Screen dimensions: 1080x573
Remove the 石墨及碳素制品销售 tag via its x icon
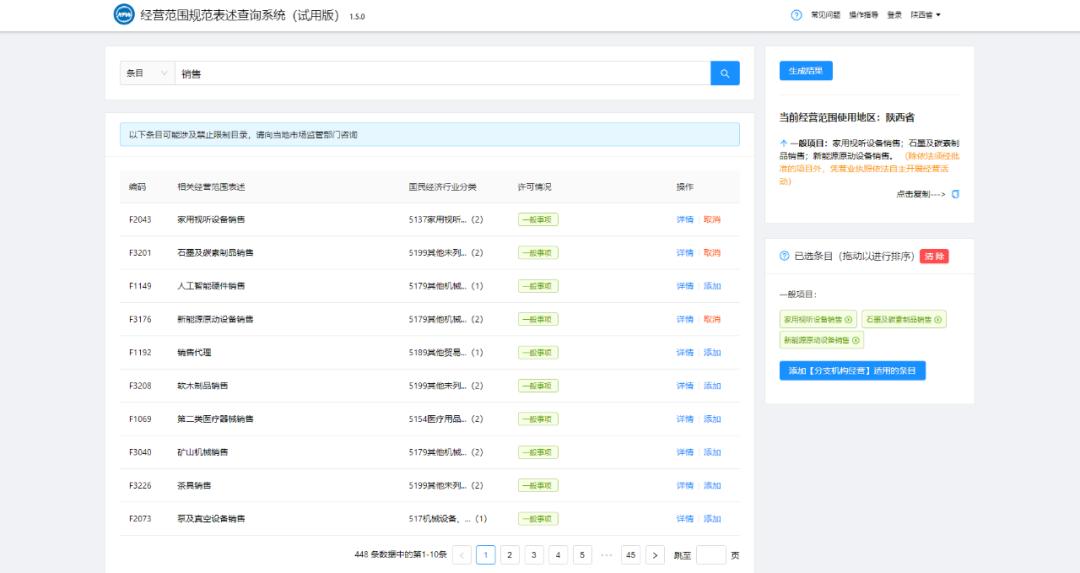pyautogui.click(x=938, y=320)
